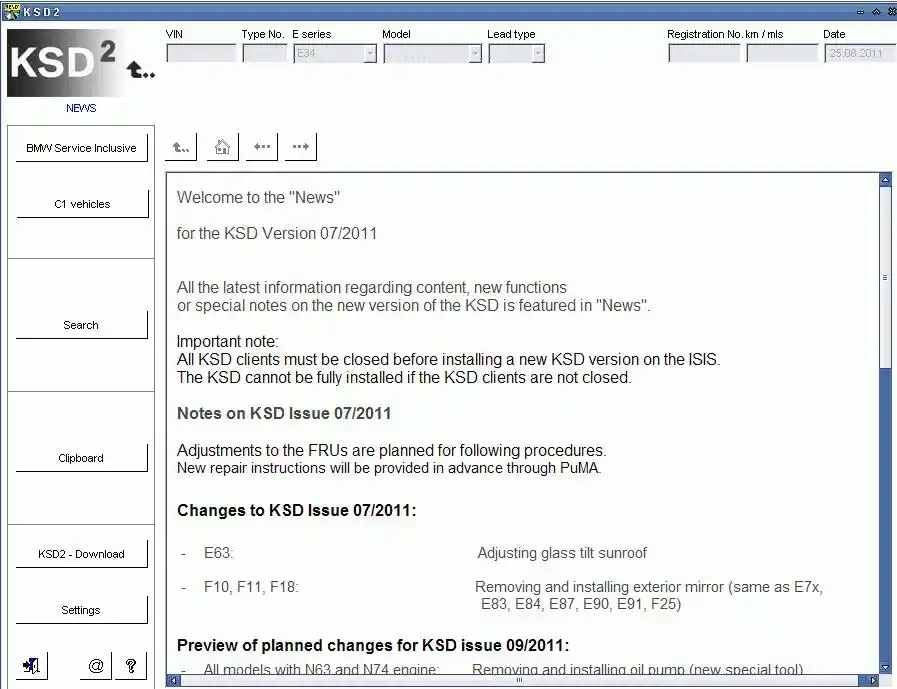
Task: Click the NEWS link under the logo
Action: 81,108
